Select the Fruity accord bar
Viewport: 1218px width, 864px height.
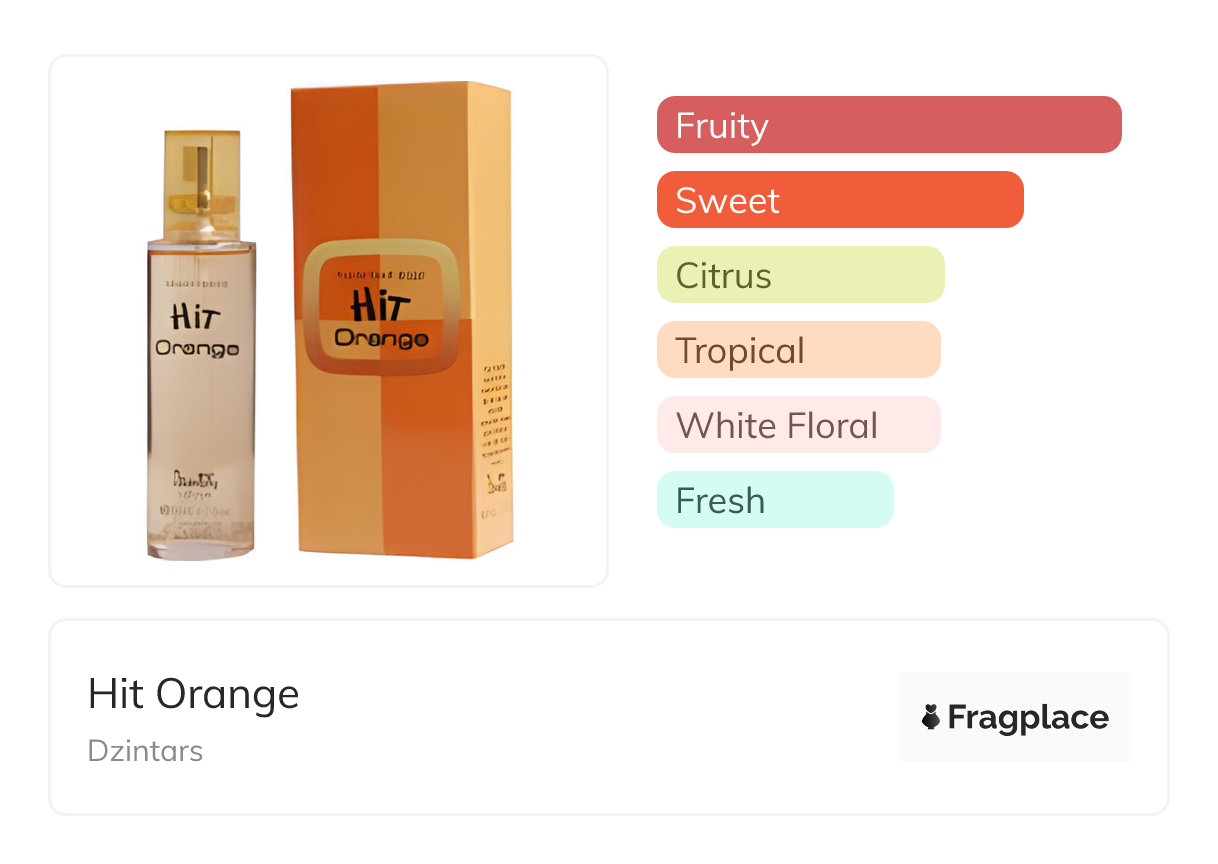[889, 125]
